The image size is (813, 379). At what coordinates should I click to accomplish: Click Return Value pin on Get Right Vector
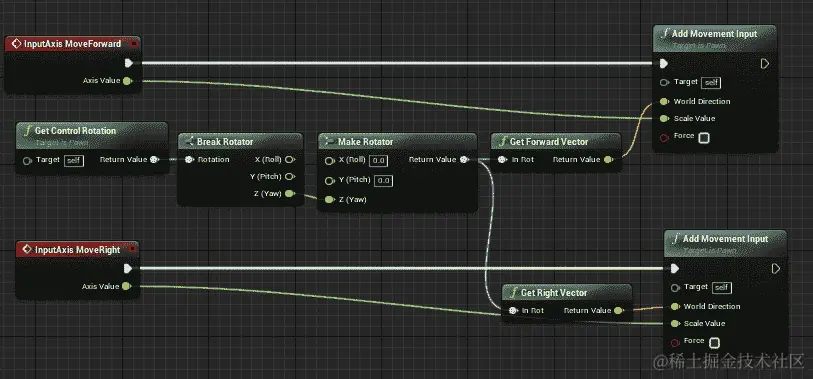[618, 311]
